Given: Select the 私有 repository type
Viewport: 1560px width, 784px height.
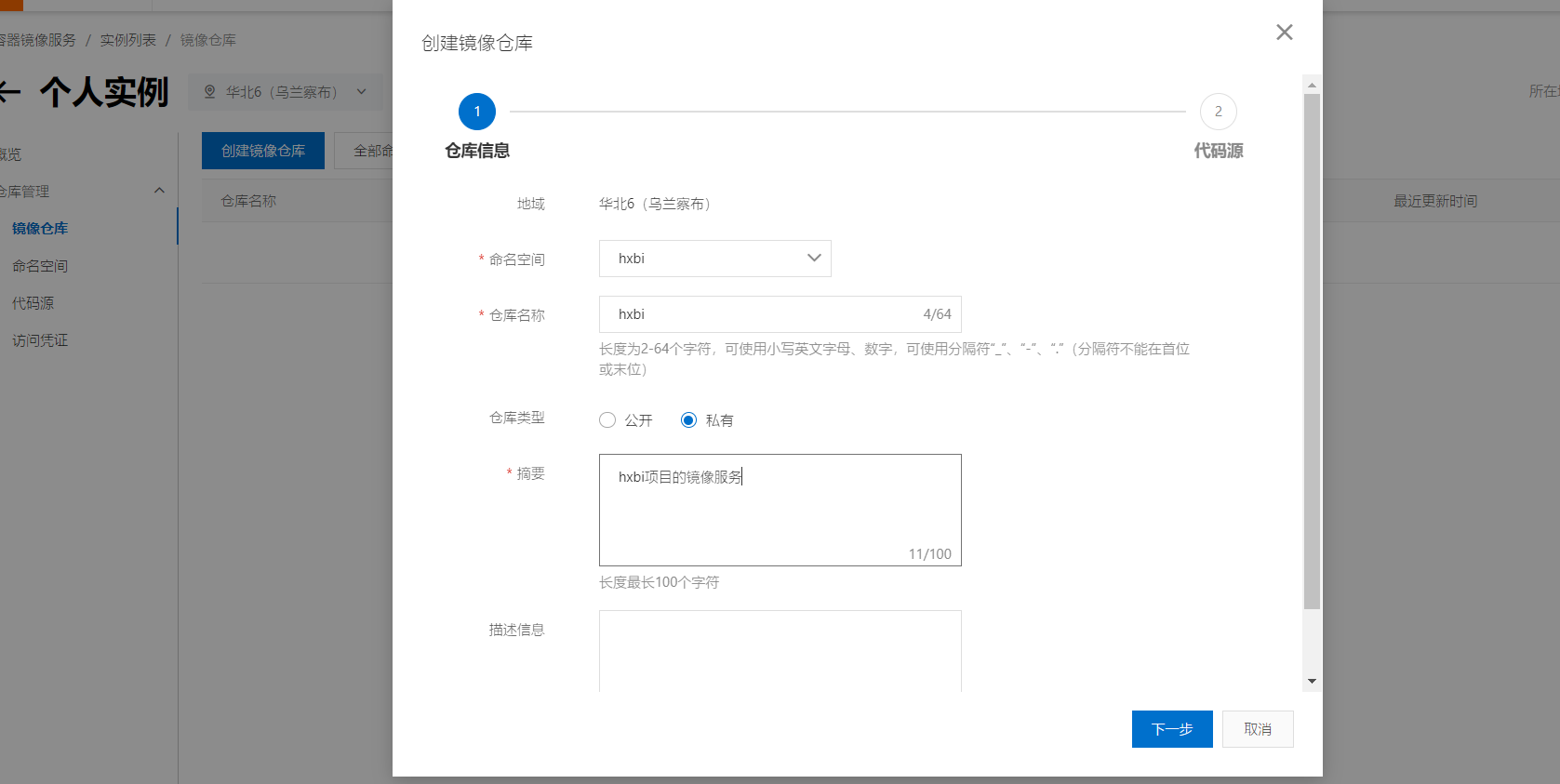Looking at the screenshot, I should click(x=688, y=420).
